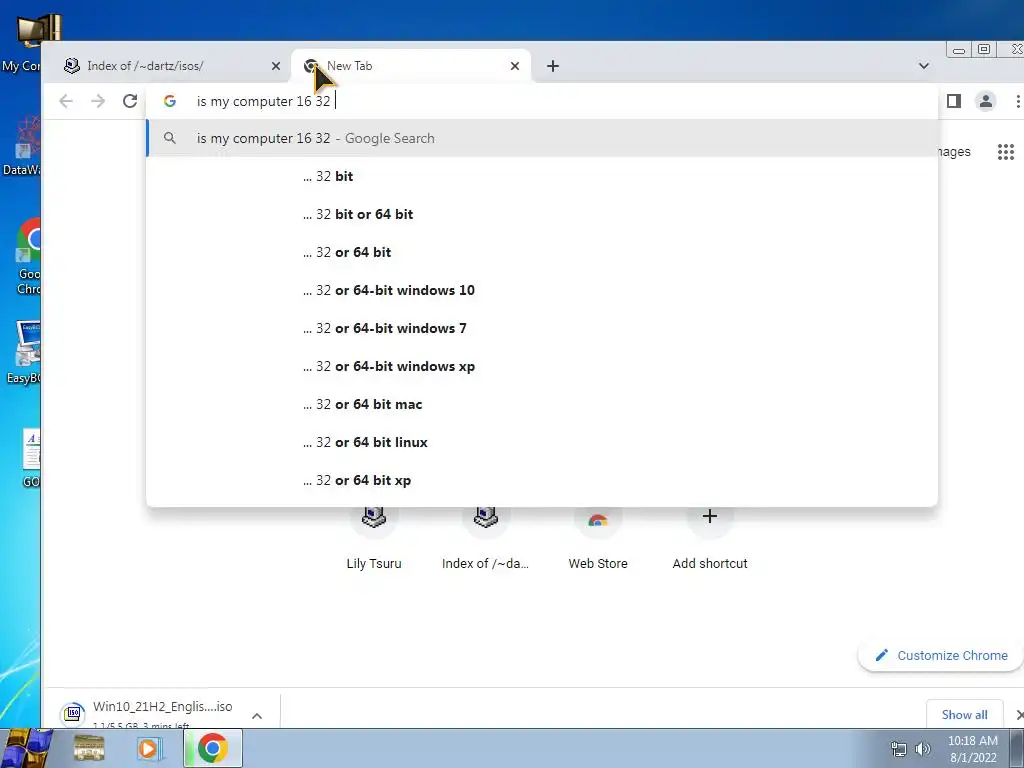Open the Google apps grid
The width and height of the screenshot is (1024, 768).
click(x=1006, y=152)
